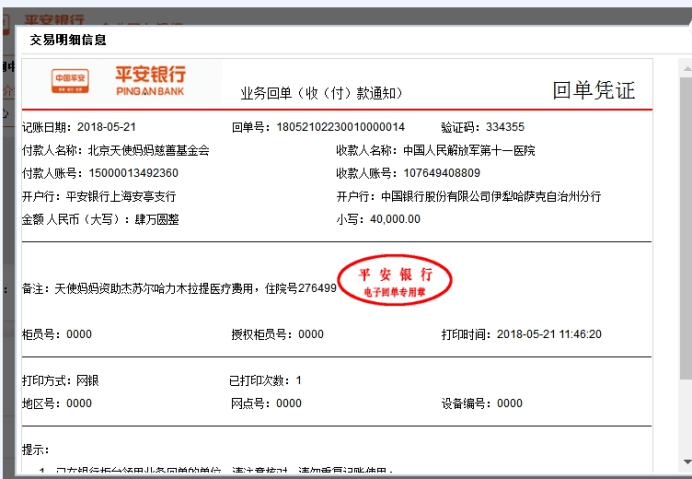Image resolution: width=692 pixels, height=479 pixels.
Task: Click the dialog title 交易明细信息
Action: [68, 40]
